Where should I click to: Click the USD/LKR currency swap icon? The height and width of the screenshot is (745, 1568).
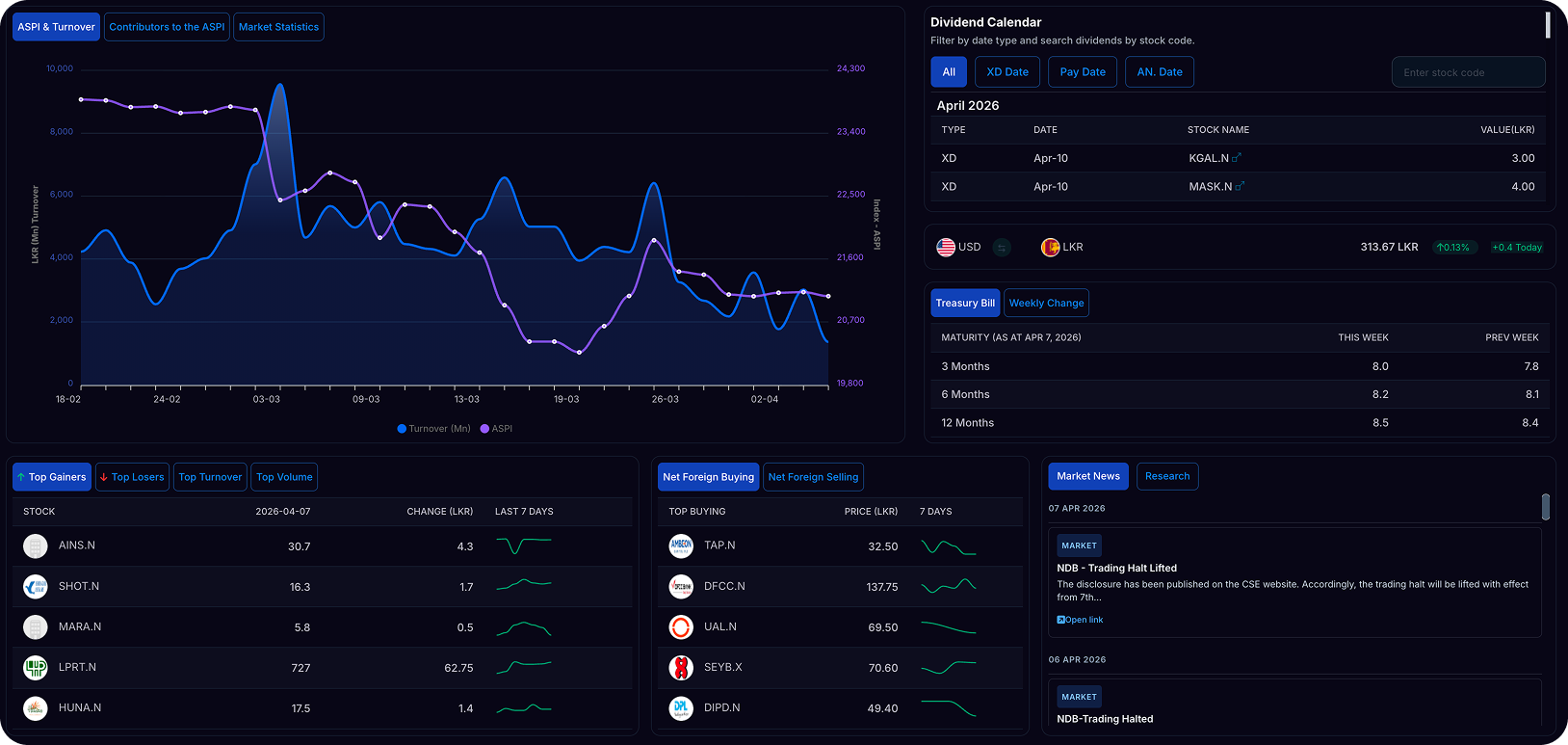click(x=1002, y=248)
